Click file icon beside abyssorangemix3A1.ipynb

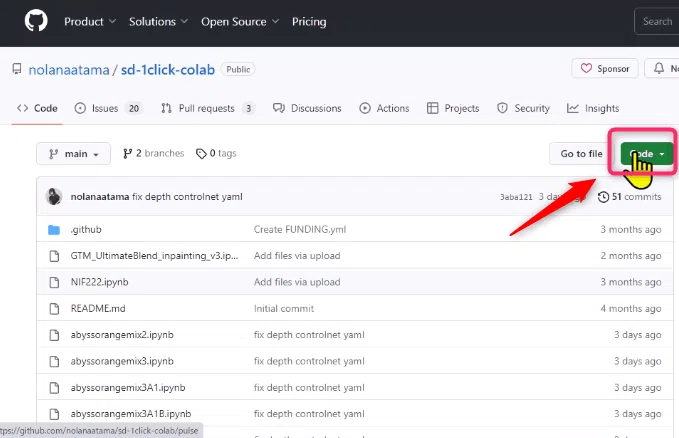pyautogui.click(x=54, y=388)
